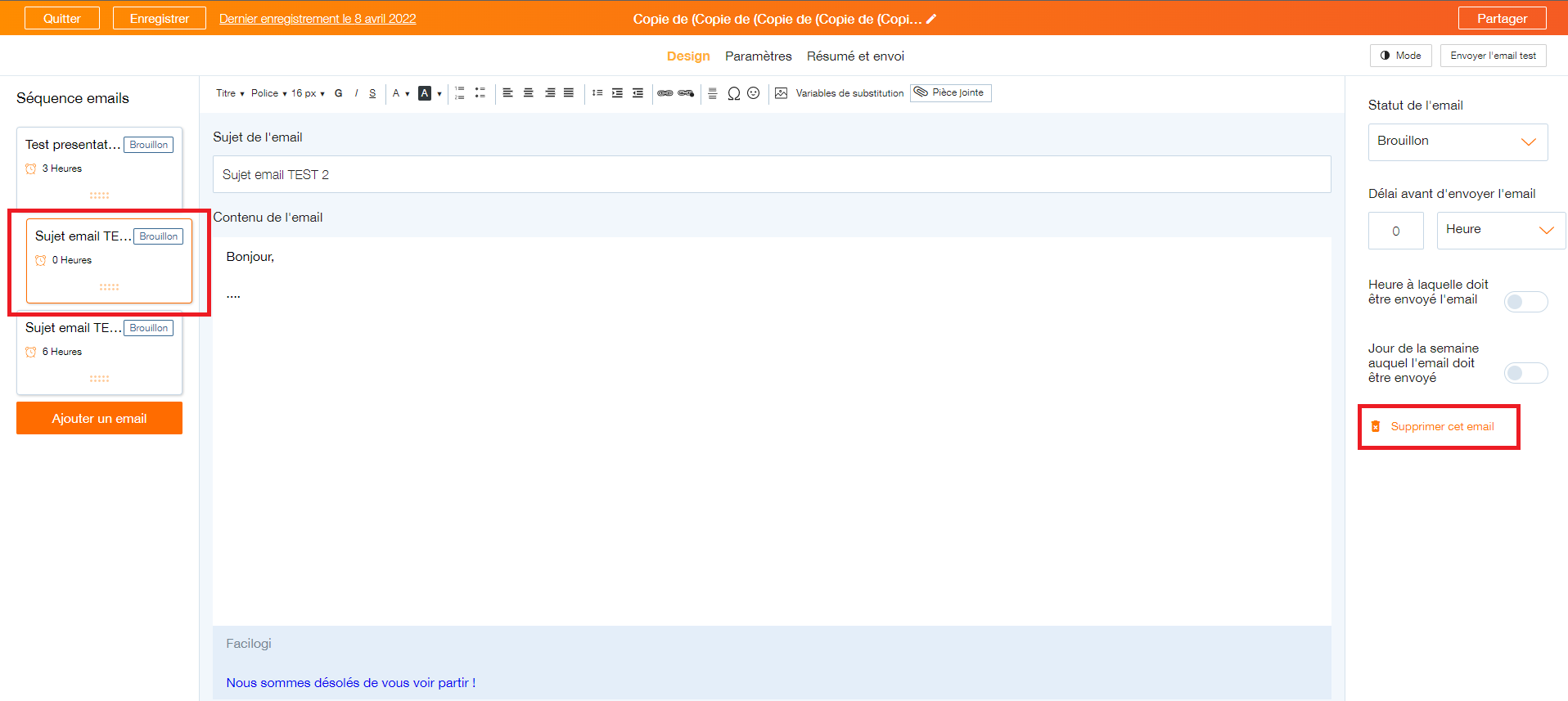Screen dimensions: 1568x701
Task: Switch to the Paramètres tab
Action: point(759,56)
